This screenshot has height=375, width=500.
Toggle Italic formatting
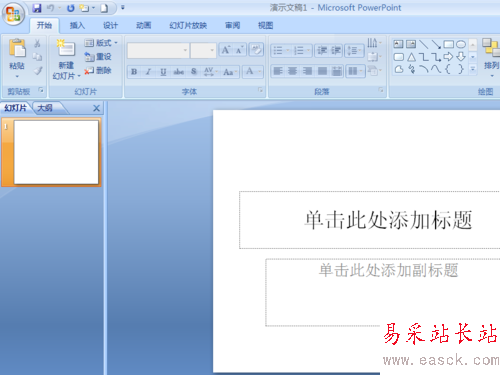click(x=148, y=72)
